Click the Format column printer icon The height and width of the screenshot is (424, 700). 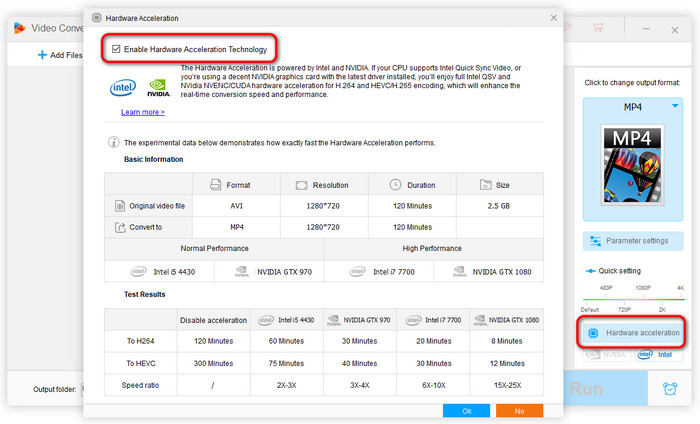tap(216, 185)
